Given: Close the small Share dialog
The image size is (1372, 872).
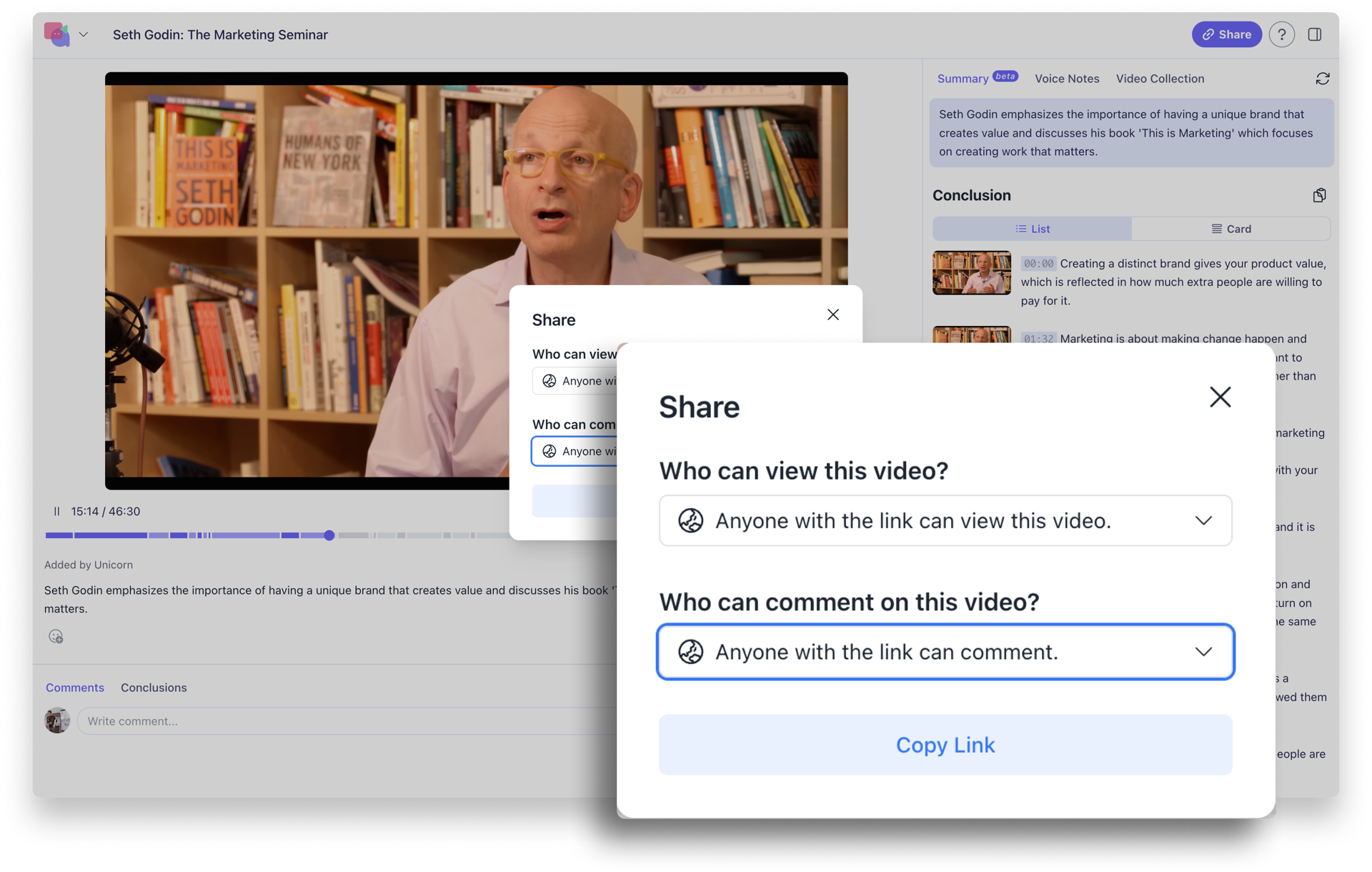Looking at the screenshot, I should 832,314.
